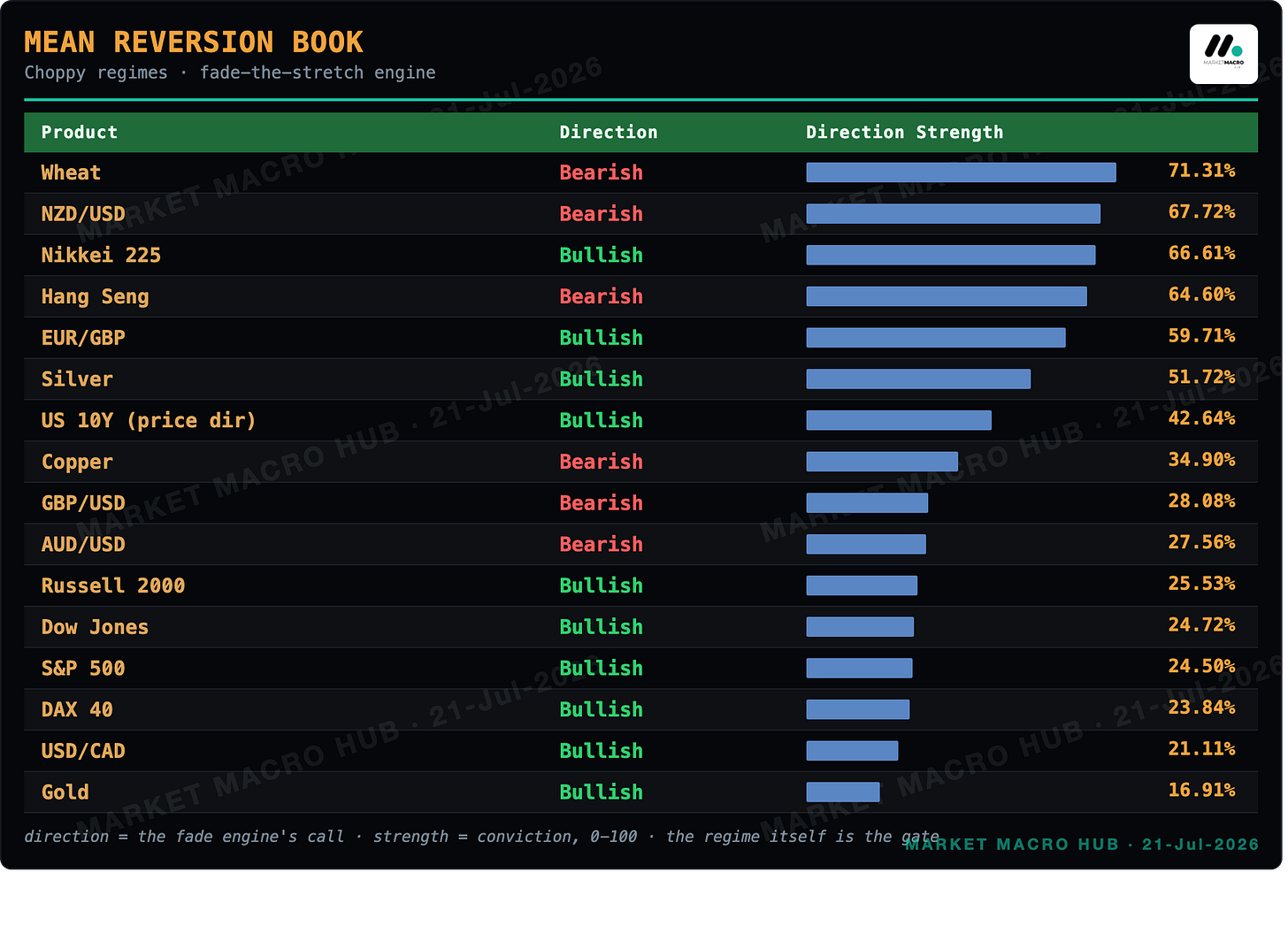Click the Choppy regimes subtitle
Image resolution: width=1288 pixels, height=926 pixels.
[230, 73]
